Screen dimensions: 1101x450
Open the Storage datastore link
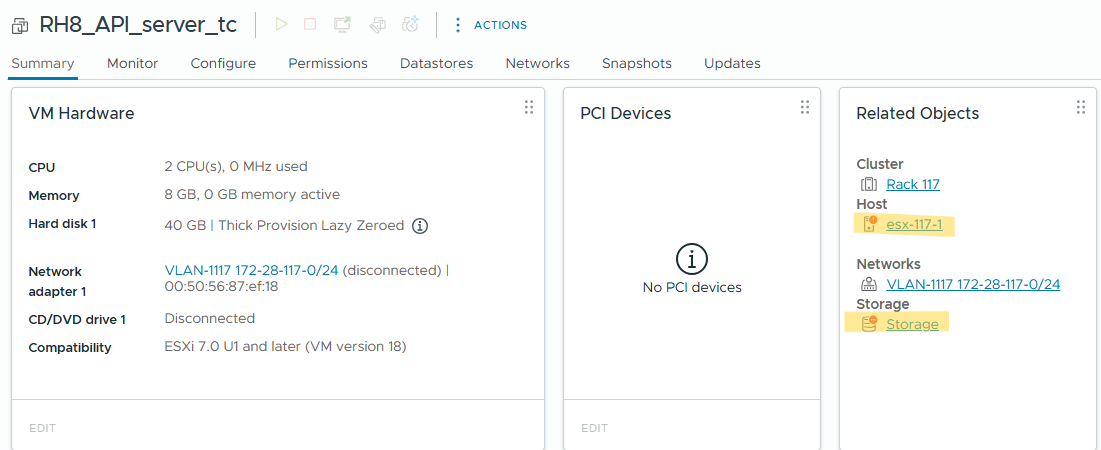912,324
